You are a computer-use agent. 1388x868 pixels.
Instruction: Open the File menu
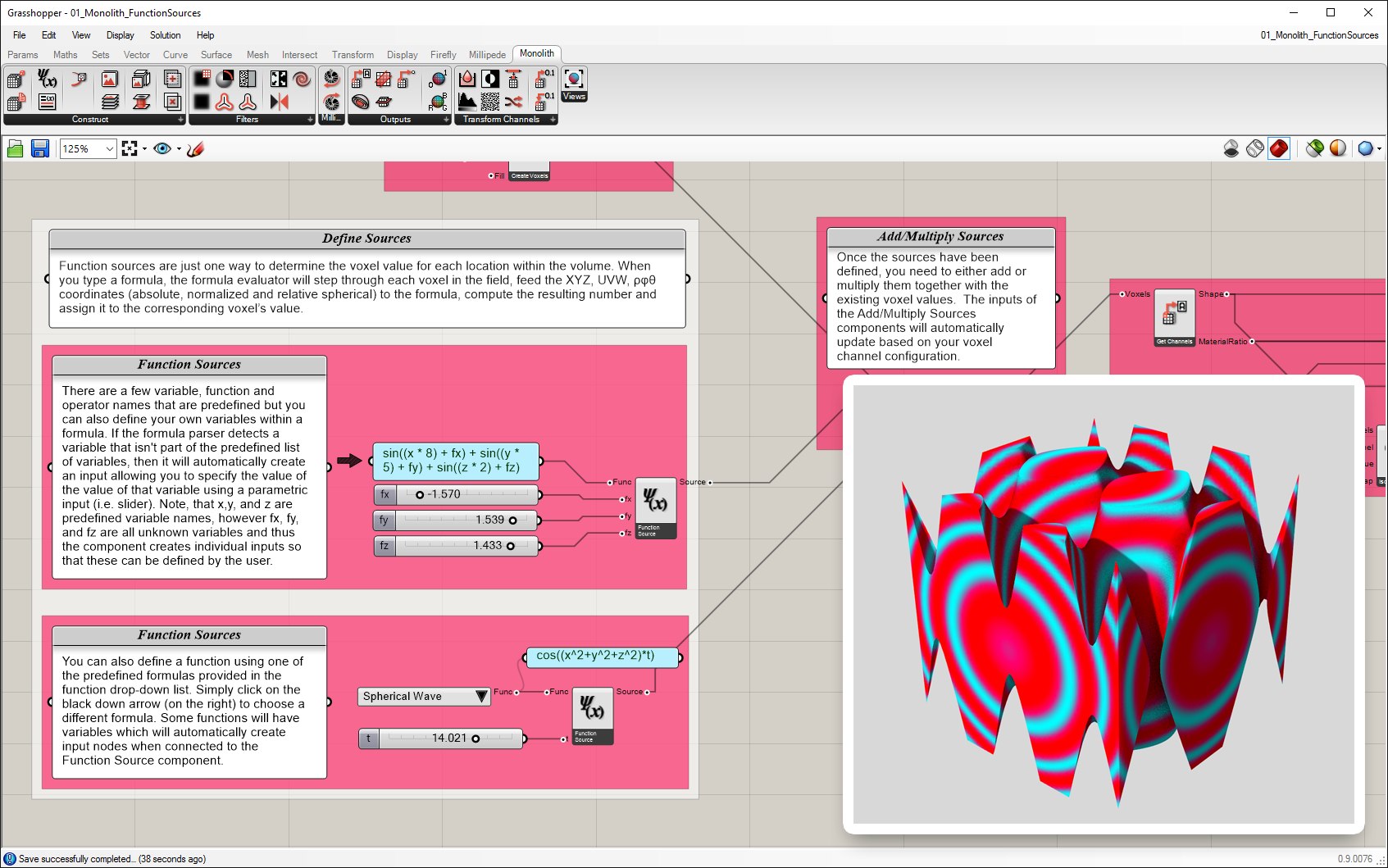(x=20, y=35)
